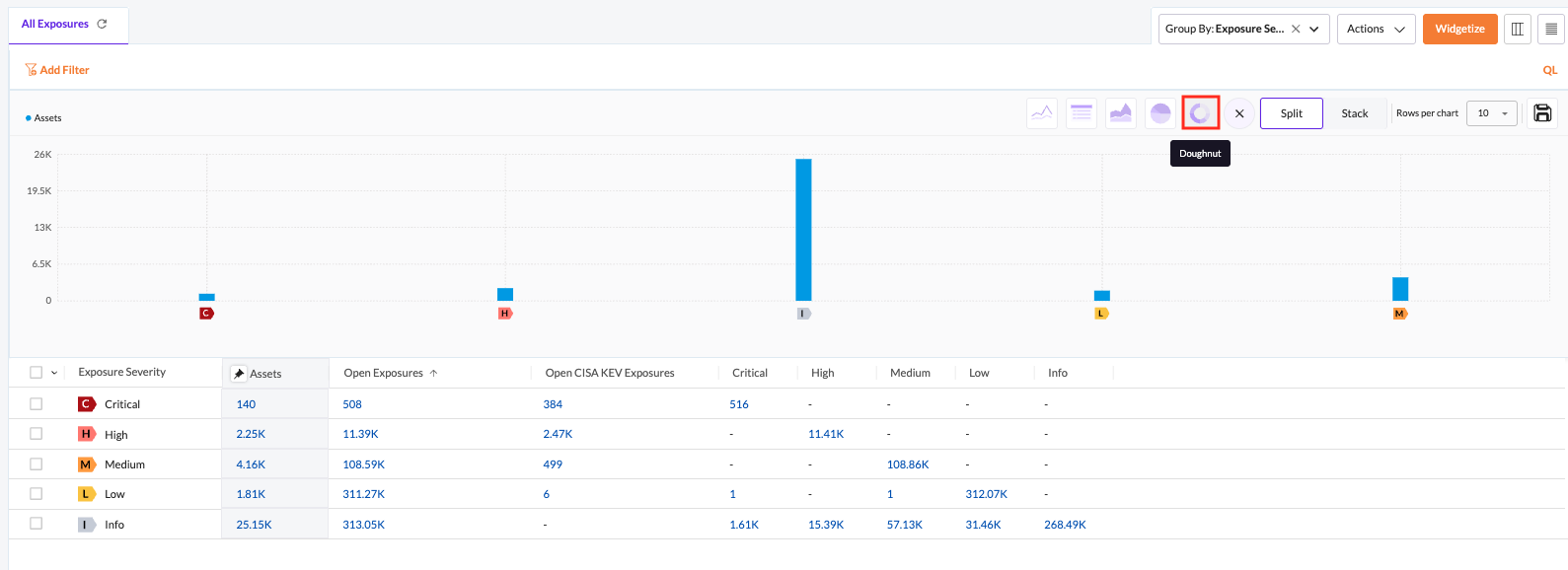This screenshot has height=570, width=1568.
Task: Check the Critical row checkbox
Action: coord(36,403)
